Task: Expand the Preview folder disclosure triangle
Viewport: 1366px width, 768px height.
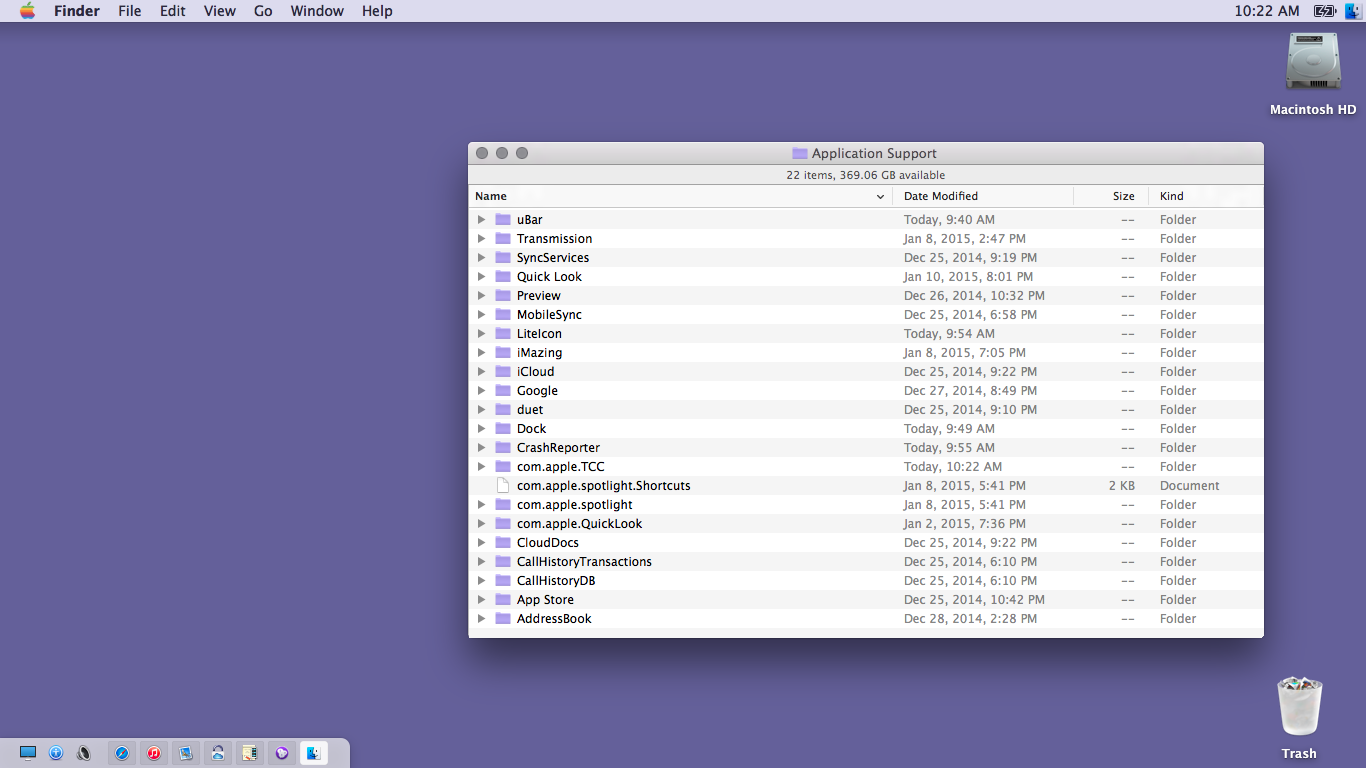Action: click(x=481, y=296)
